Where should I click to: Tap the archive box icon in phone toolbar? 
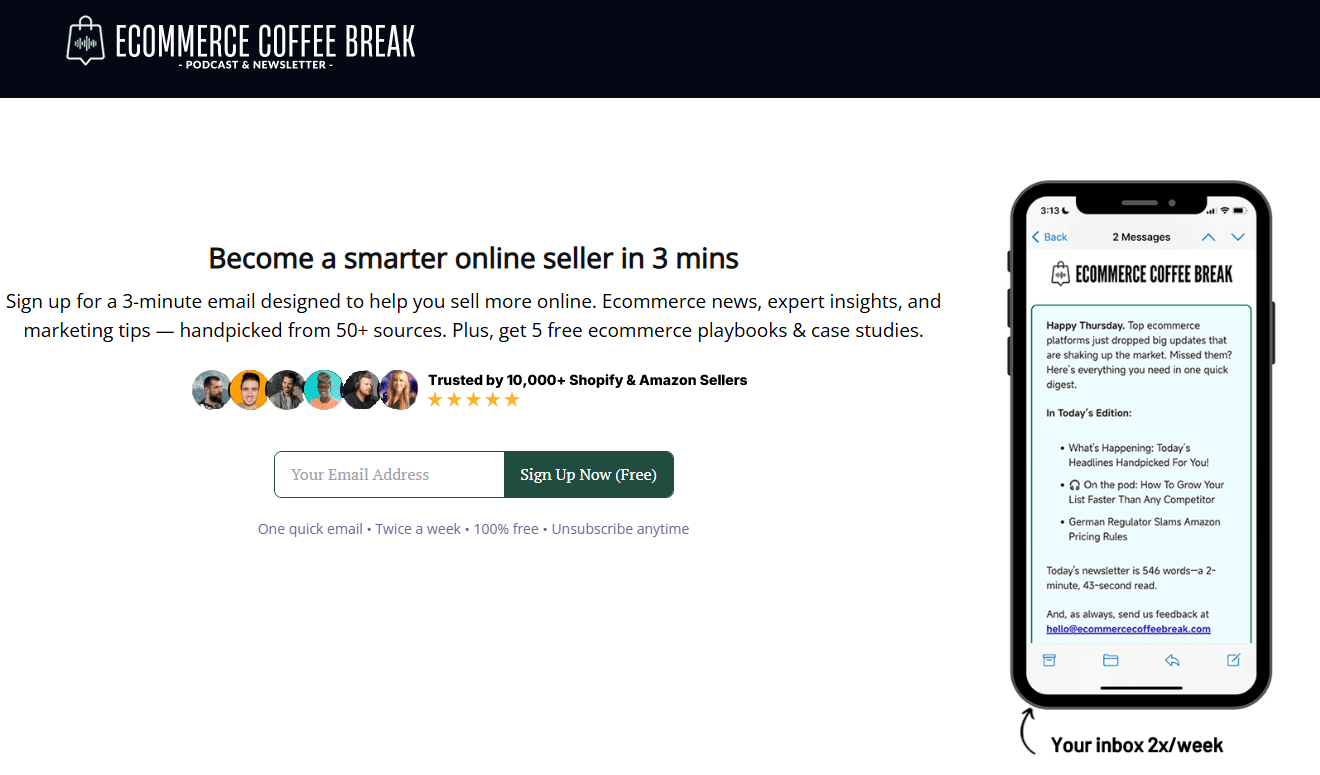pyautogui.click(x=1049, y=660)
